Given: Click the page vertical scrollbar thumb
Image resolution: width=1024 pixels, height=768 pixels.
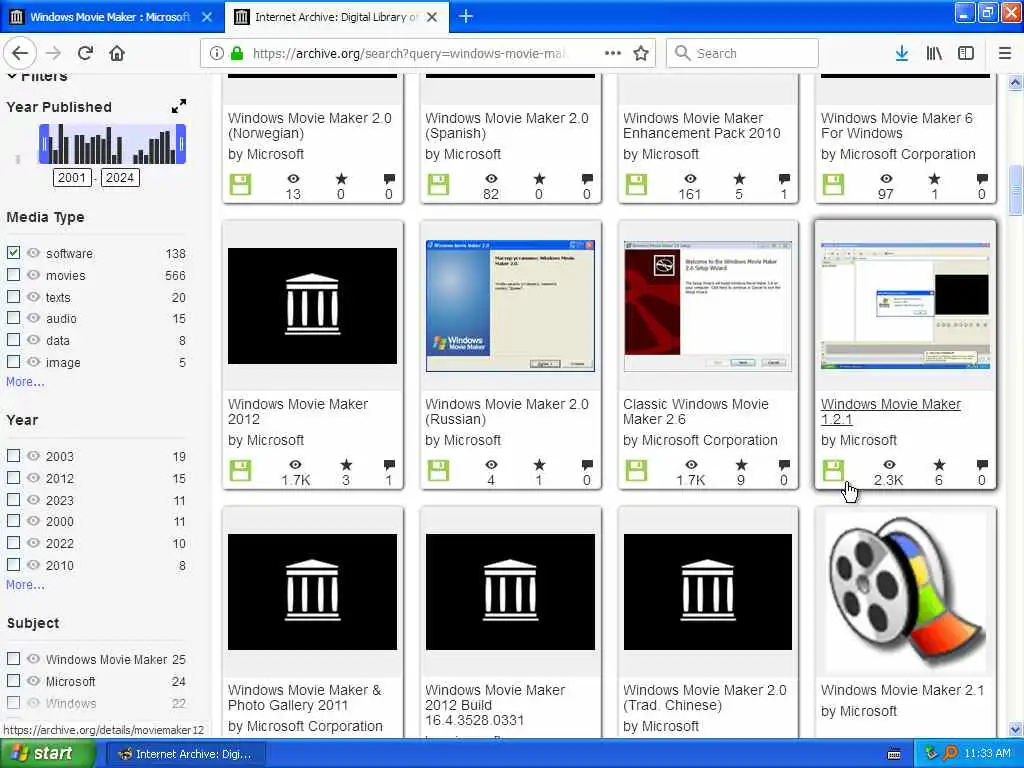Looking at the screenshot, I should [x=1015, y=190].
